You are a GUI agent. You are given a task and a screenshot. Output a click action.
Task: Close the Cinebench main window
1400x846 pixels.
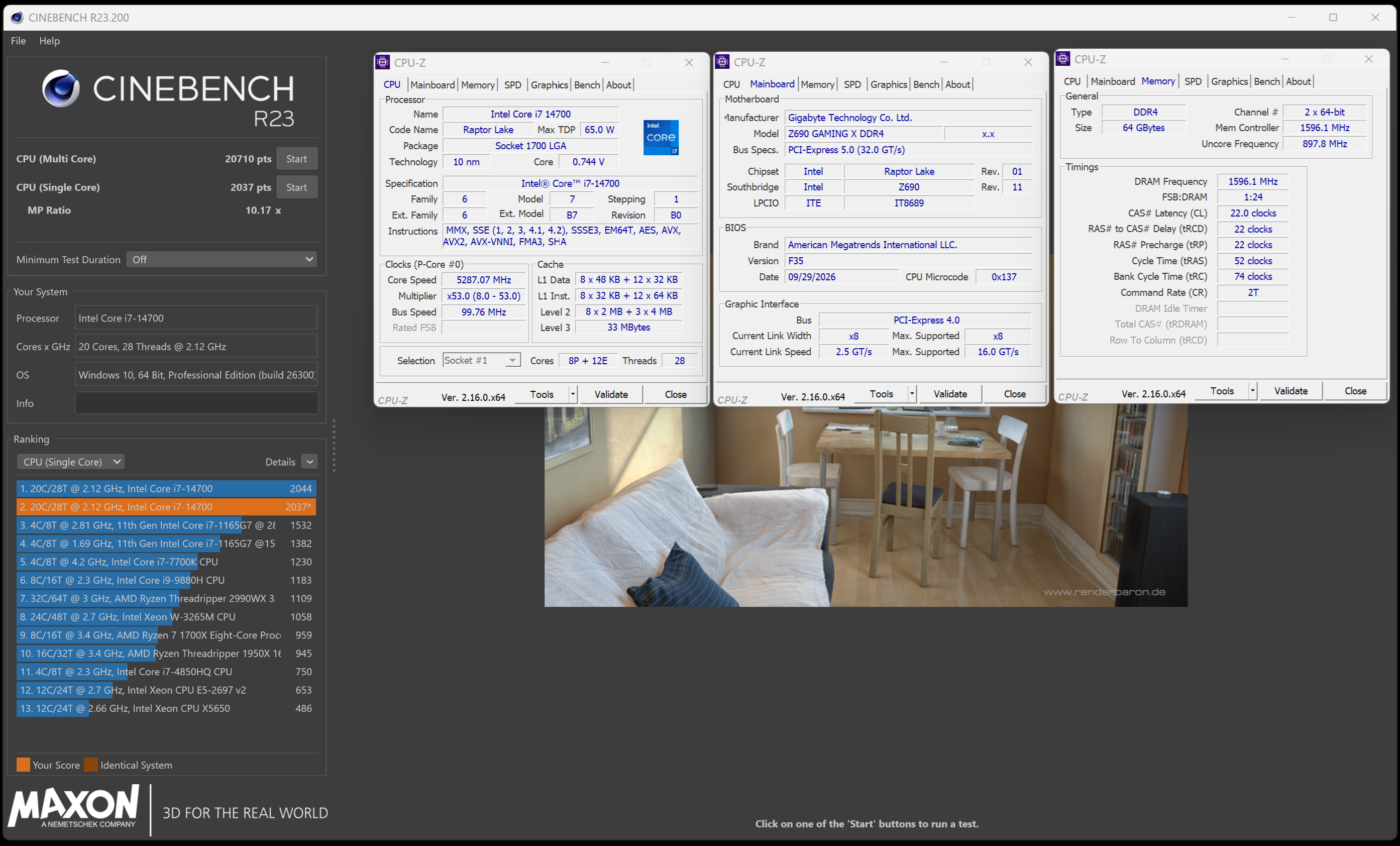(1375, 18)
